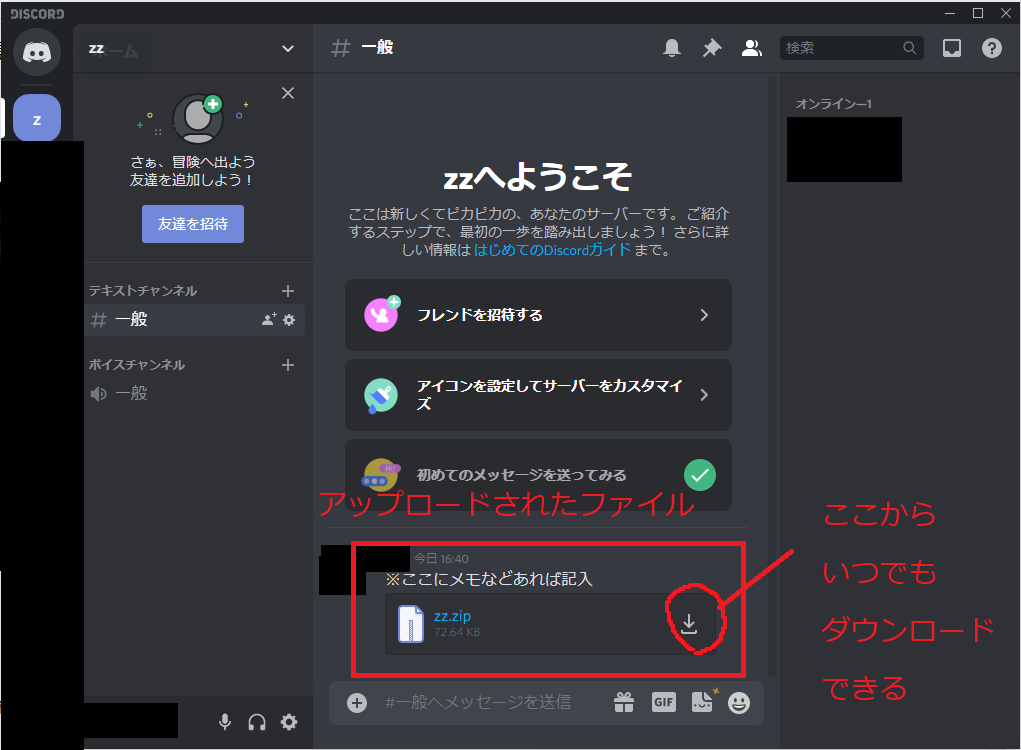The image size is (1021, 750).
Task: Open the アイコンを設定してサーバーをカスタマイズ card
Action: pos(538,395)
